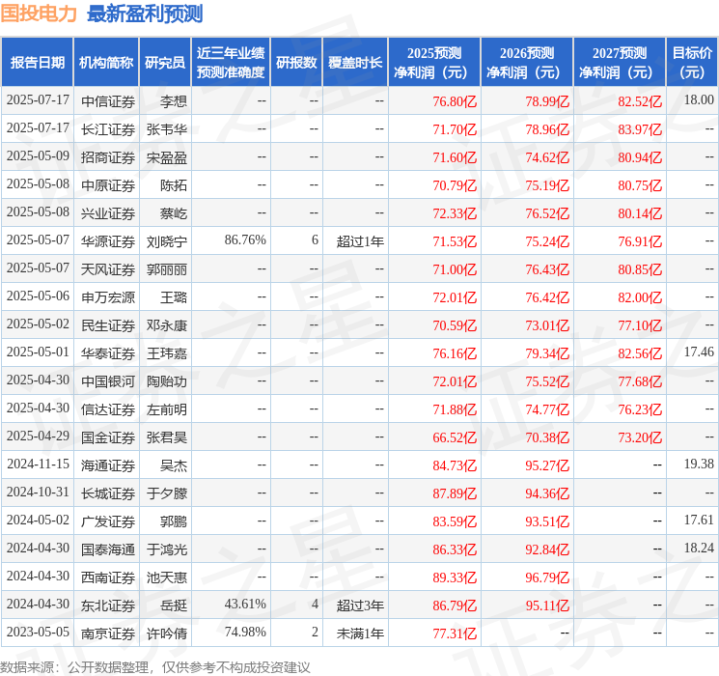Click 2027 forecast 76.23亿
Image resolution: width=719 pixels, height=676 pixels.
click(x=640, y=409)
